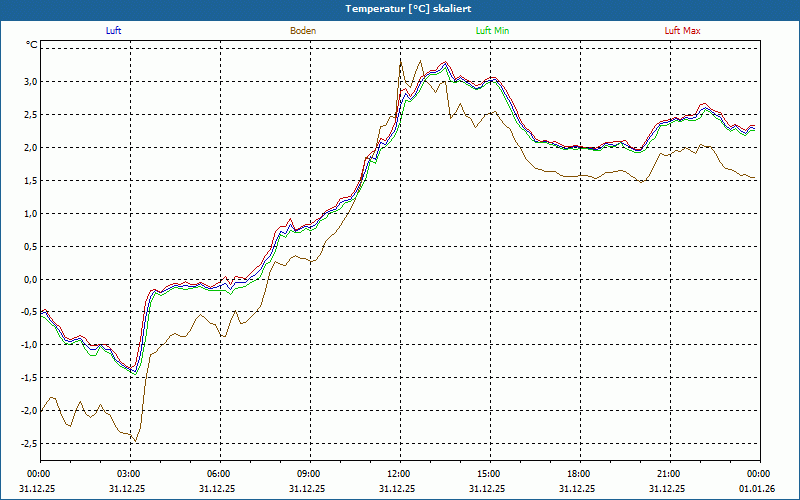Screen dimensions: 800x500
Task: Click the '2,0' y-axis value
Action: click(31, 147)
